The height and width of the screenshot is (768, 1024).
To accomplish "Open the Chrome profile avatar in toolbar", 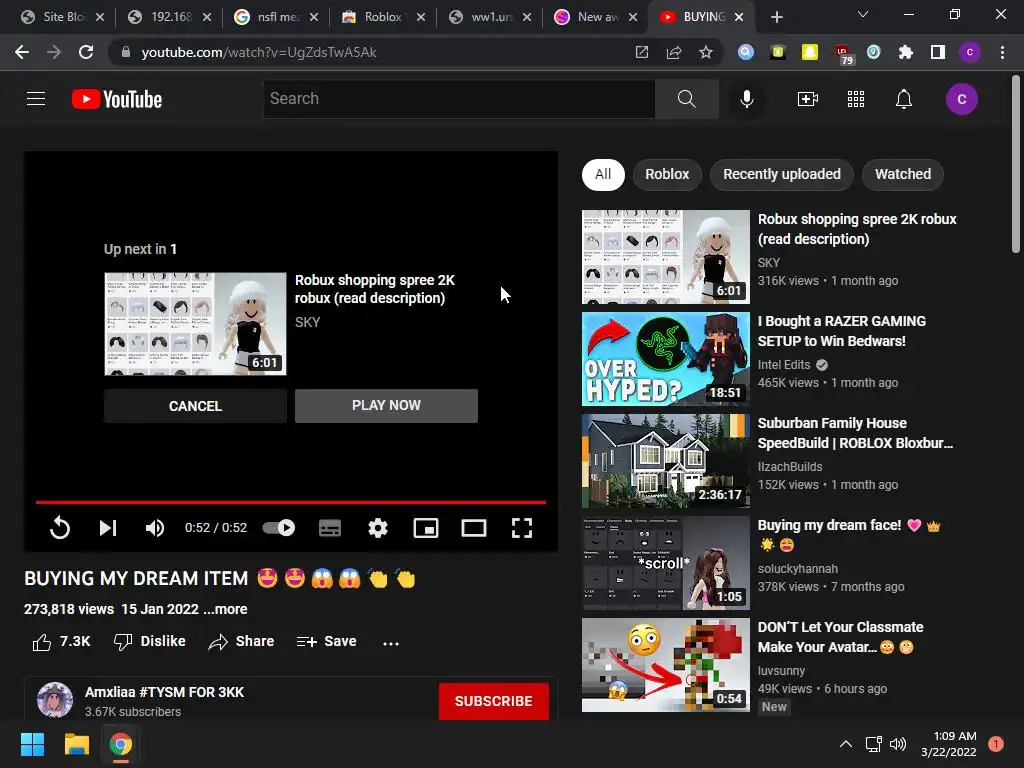I will pyautogui.click(x=970, y=52).
